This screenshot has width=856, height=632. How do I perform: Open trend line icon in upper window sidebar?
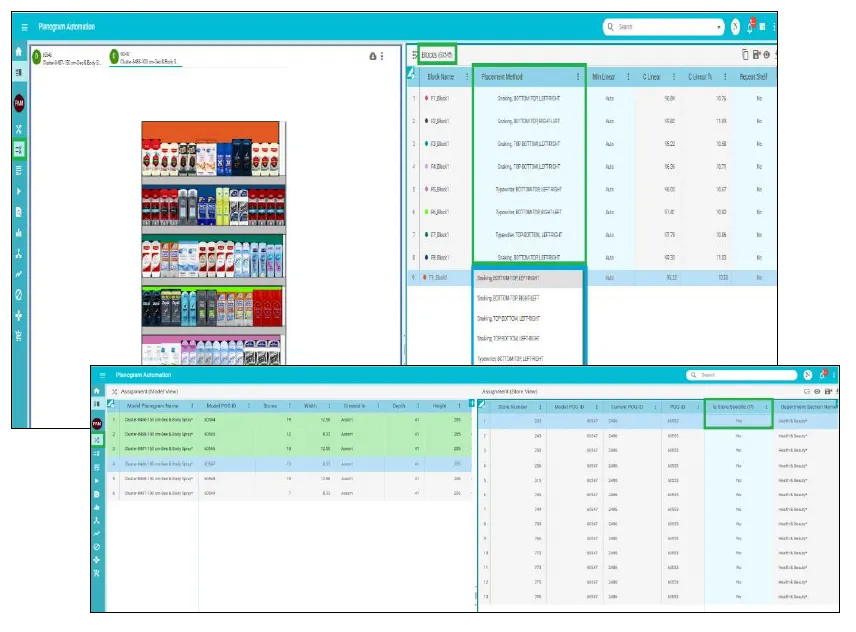coord(19,275)
